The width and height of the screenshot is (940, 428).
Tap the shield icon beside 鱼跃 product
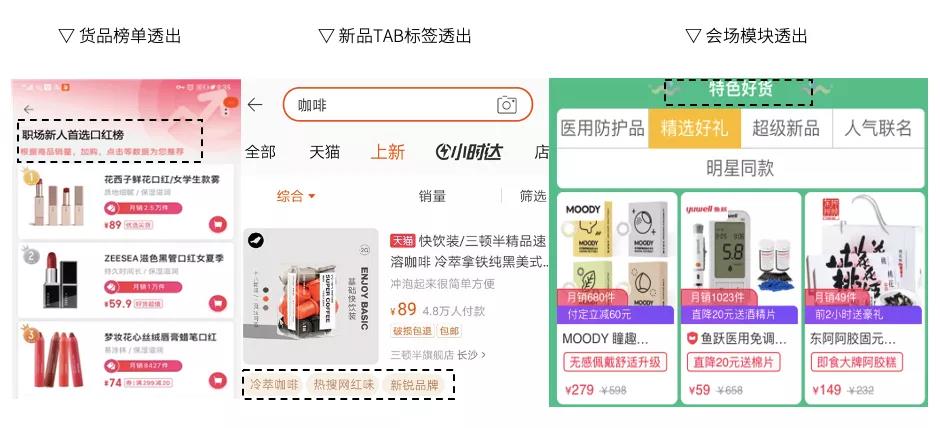tap(692, 339)
